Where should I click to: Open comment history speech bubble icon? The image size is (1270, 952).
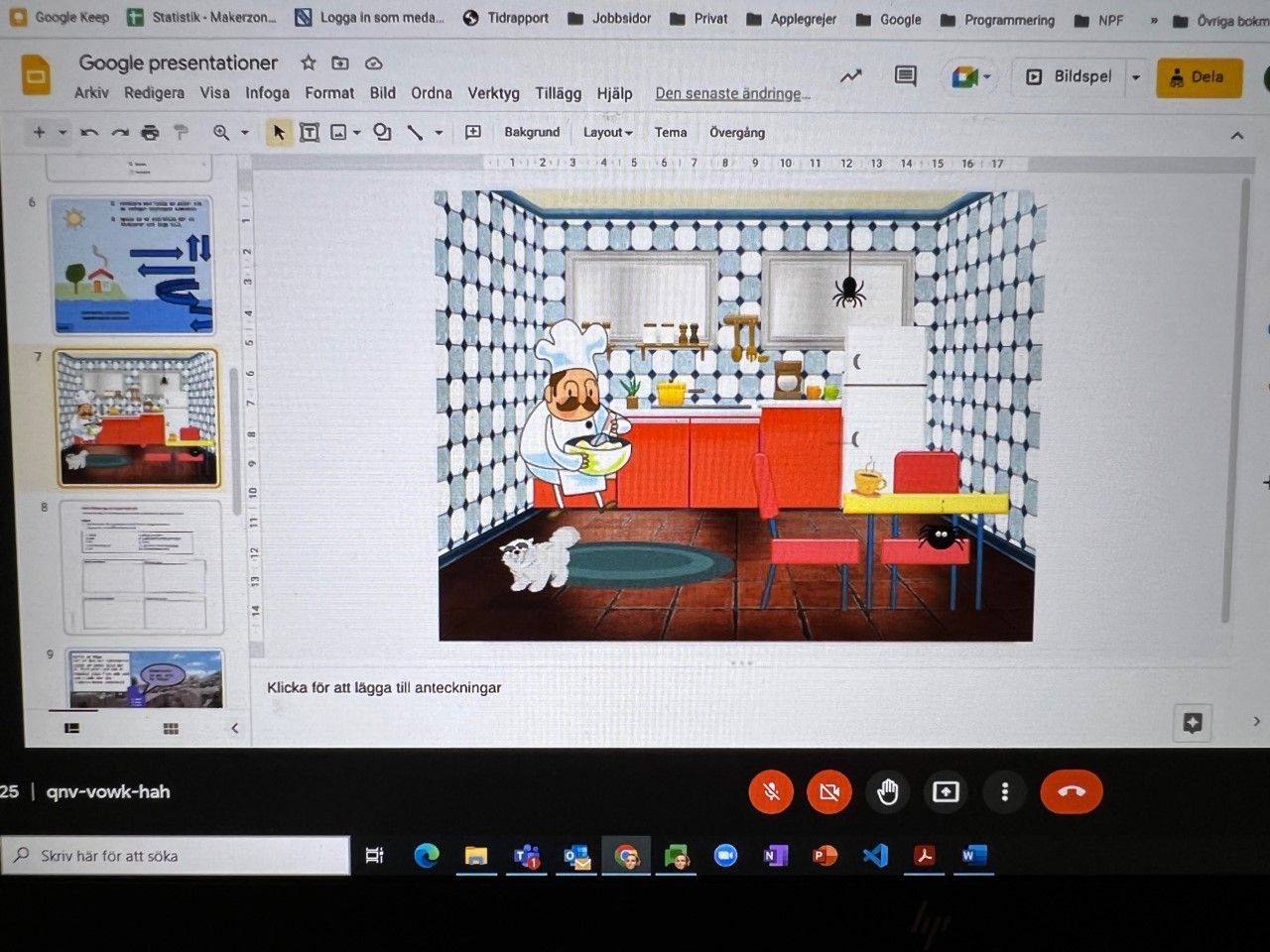[905, 76]
